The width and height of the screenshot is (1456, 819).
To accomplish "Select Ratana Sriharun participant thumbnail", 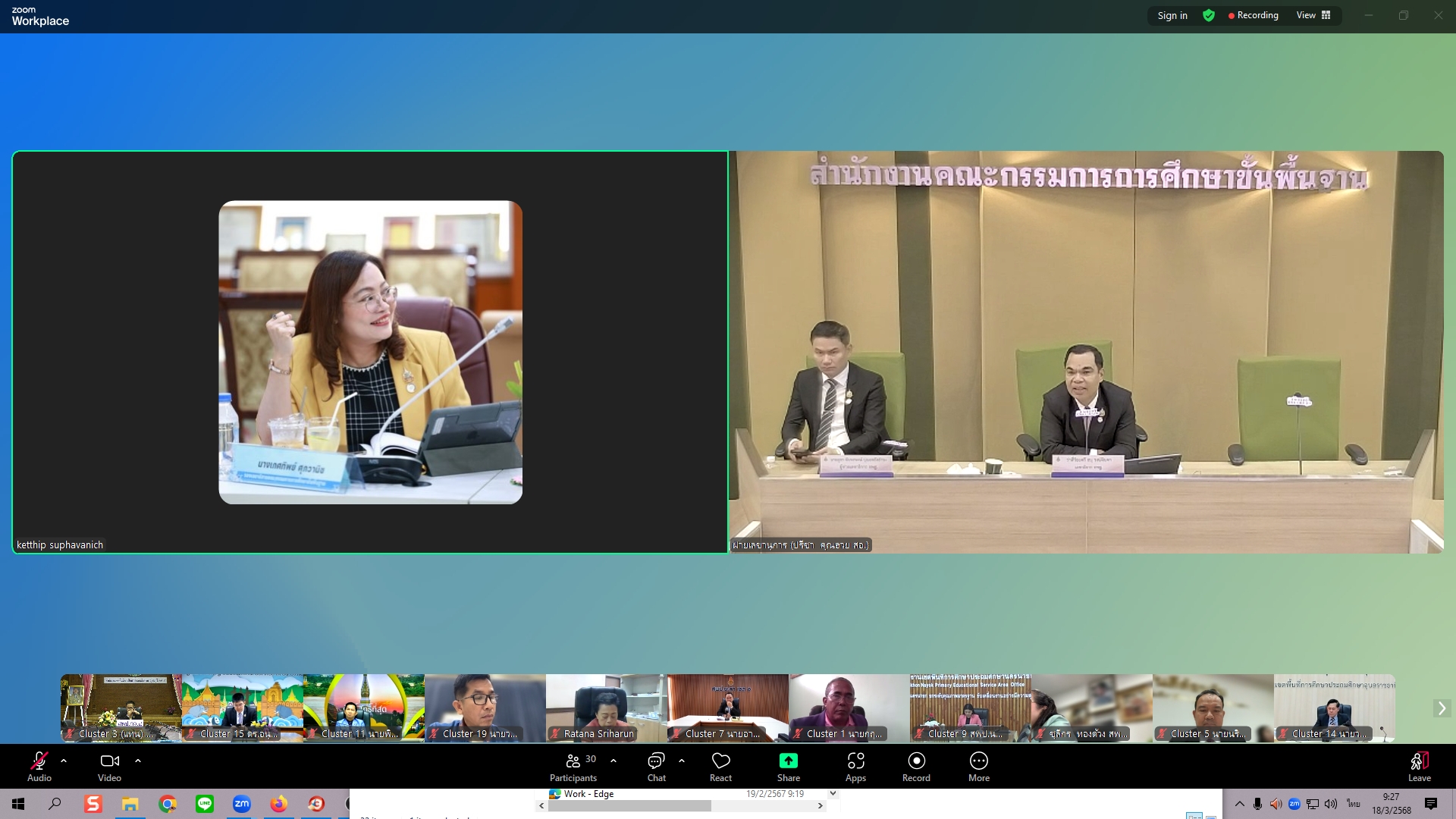I will pyautogui.click(x=607, y=708).
